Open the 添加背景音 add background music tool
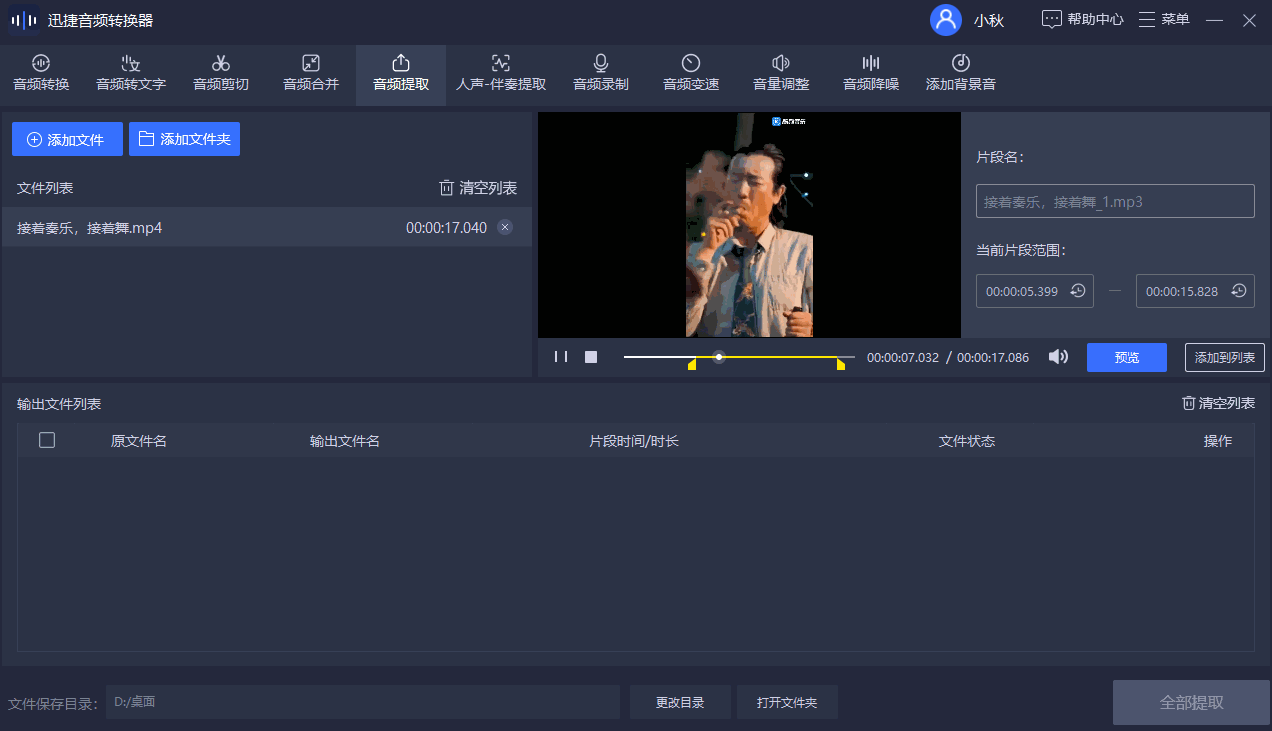Screen dimensions: 1272x731 [961, 74]
